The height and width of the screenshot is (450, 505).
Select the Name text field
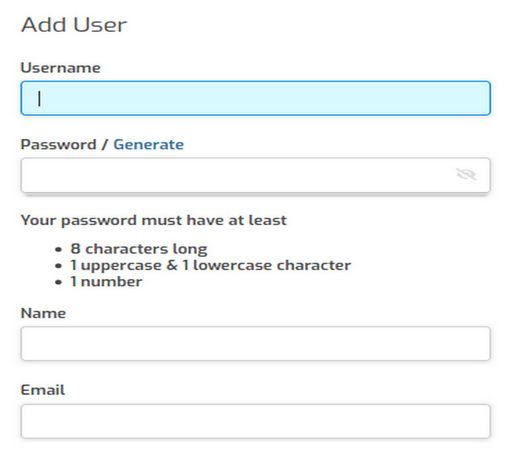(x=256, y=344)
